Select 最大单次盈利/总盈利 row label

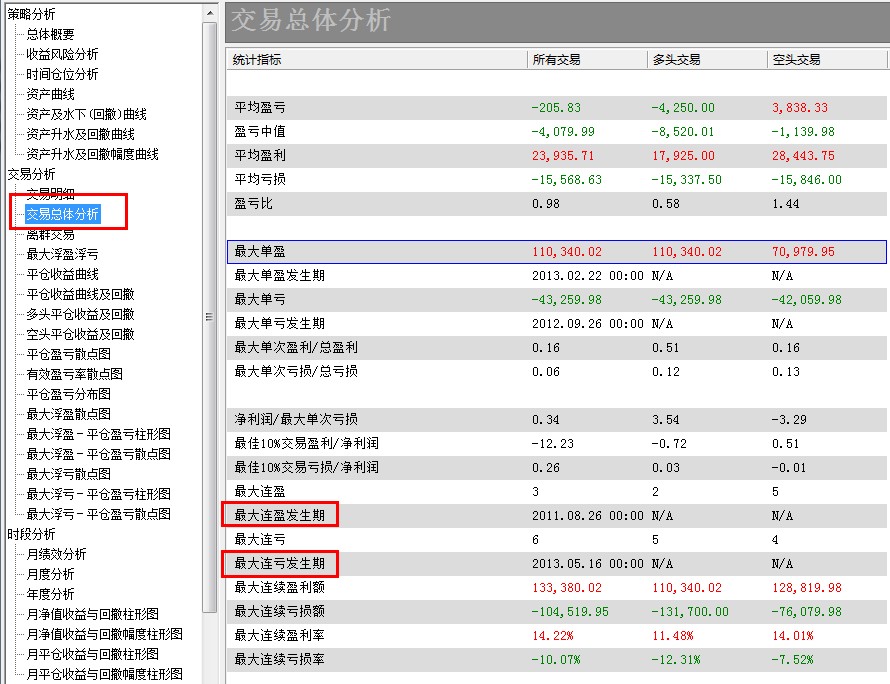296,347
